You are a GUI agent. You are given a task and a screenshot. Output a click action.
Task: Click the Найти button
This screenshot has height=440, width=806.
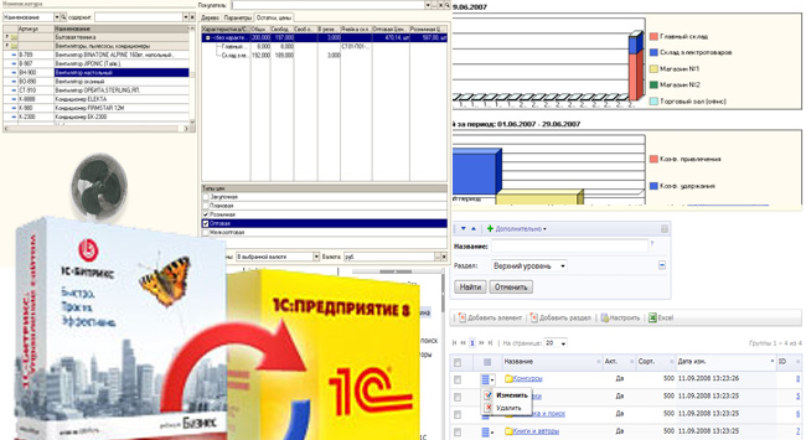(470, 287)
